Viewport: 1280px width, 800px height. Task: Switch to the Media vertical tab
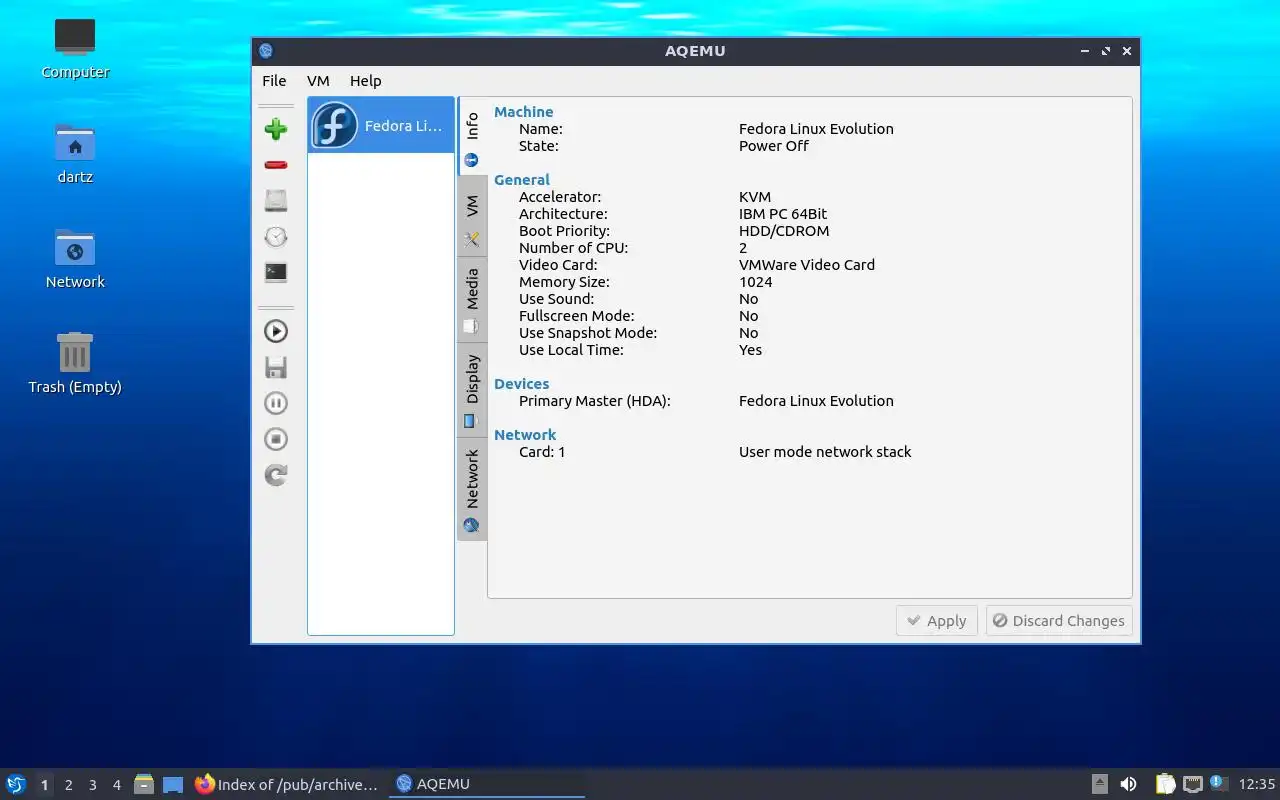tap(472, 299)
